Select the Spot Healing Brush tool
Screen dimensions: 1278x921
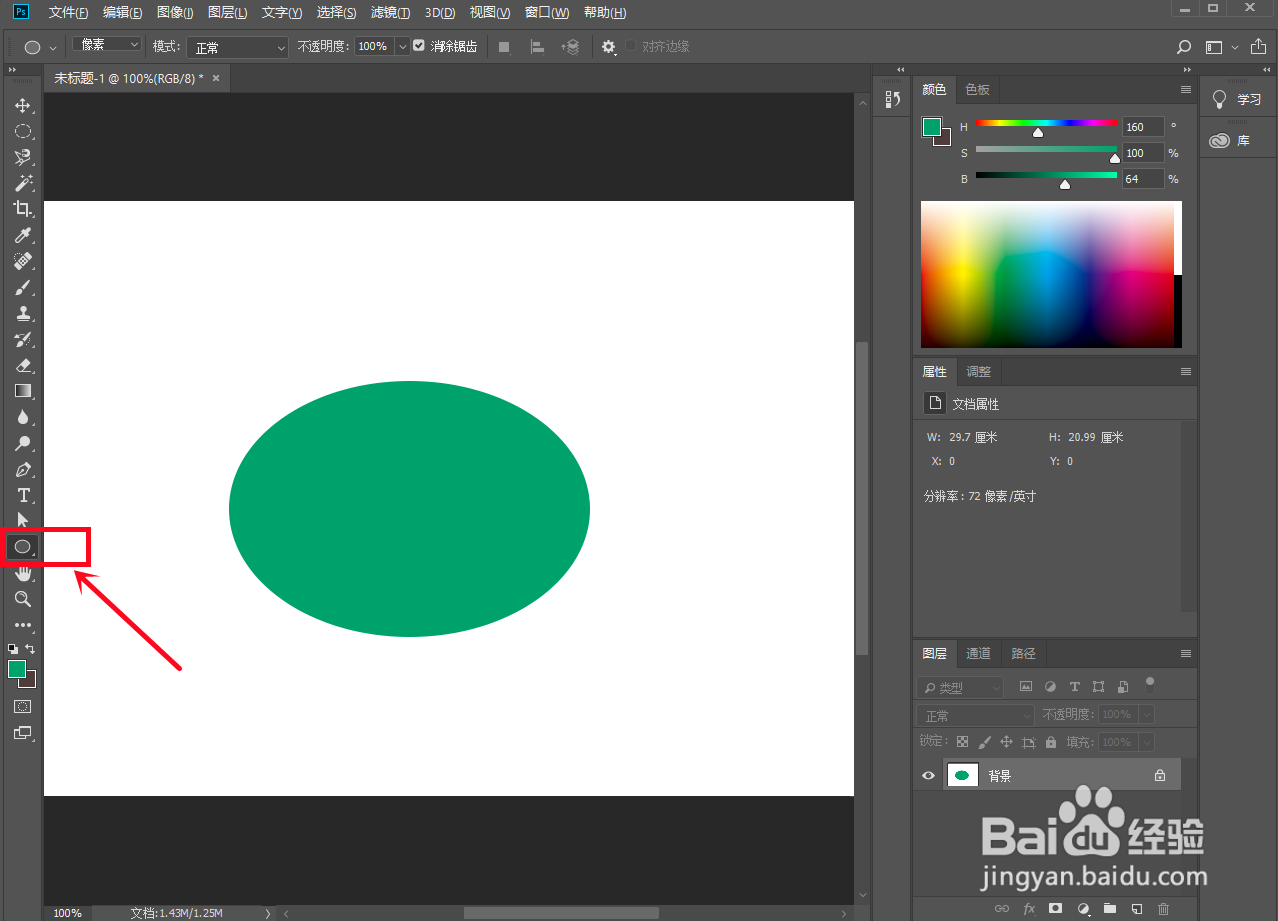click(x=22, y=261)
